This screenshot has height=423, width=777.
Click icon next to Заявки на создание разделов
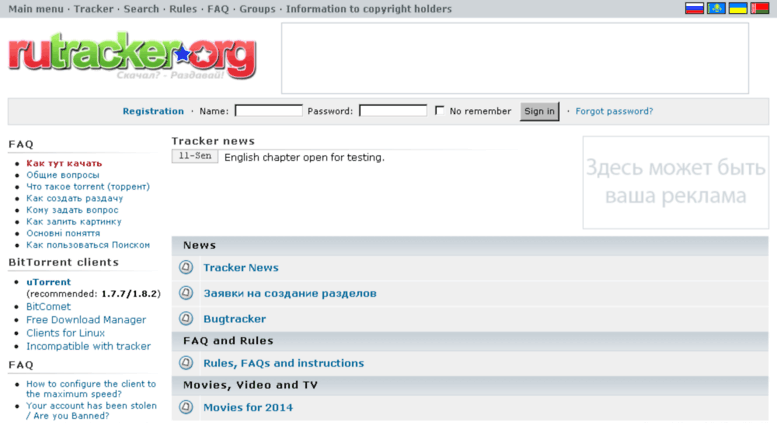pos(186,293)
